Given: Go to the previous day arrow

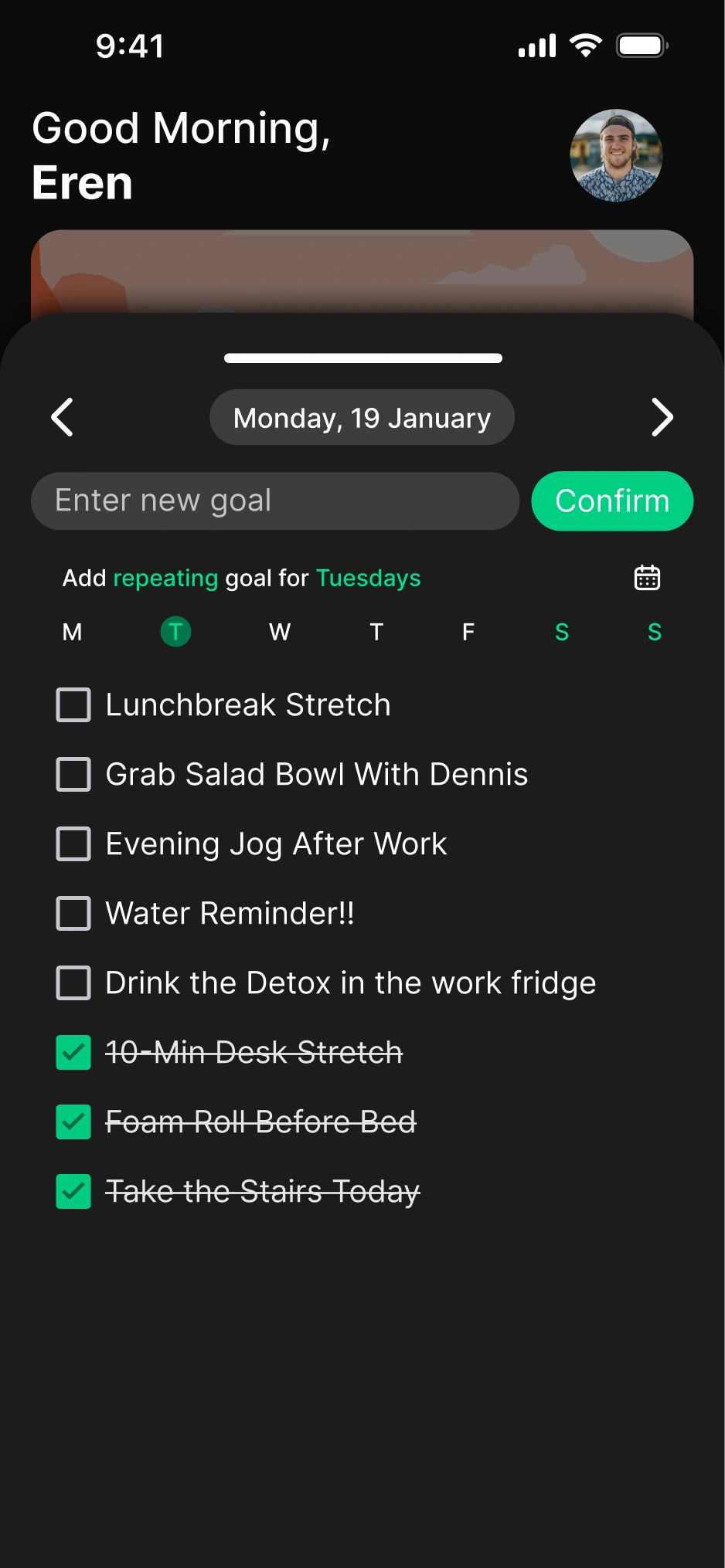Looking at the screenshot, I should pos(63,418).
